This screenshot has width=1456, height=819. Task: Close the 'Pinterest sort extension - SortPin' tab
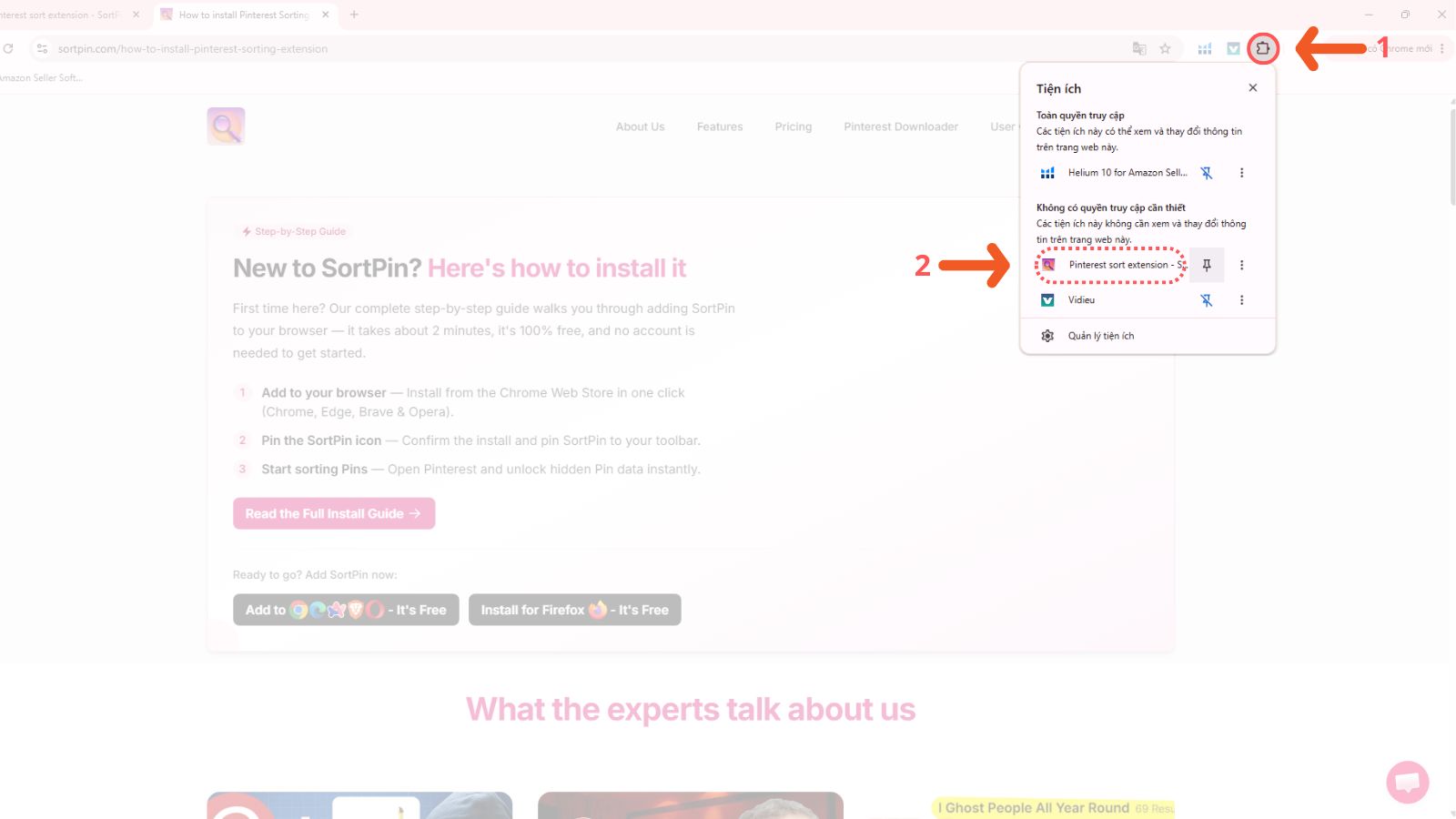(x=136, y=15)
